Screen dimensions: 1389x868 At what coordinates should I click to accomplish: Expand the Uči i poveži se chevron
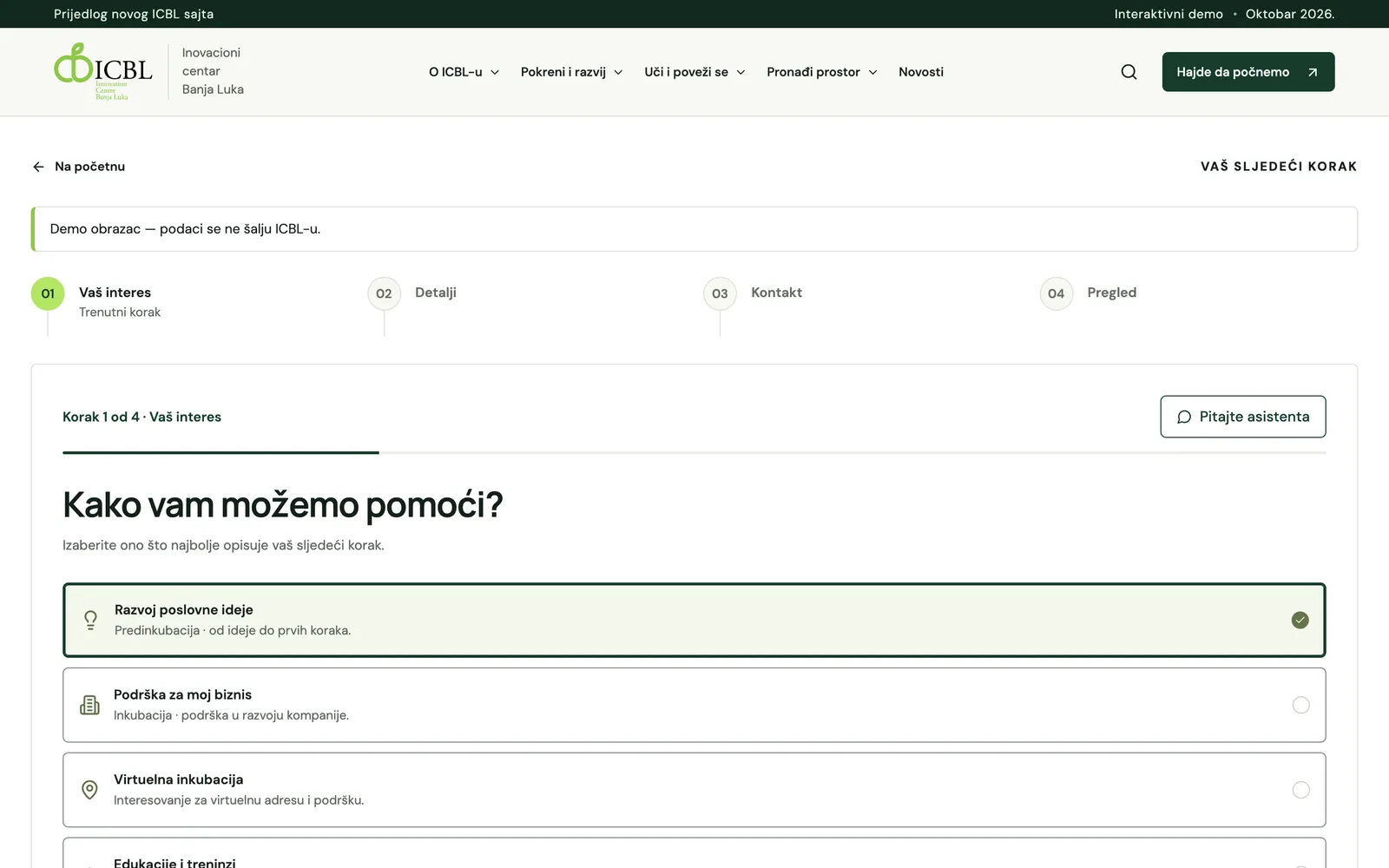pyautogui.click(x=741, y=72)
